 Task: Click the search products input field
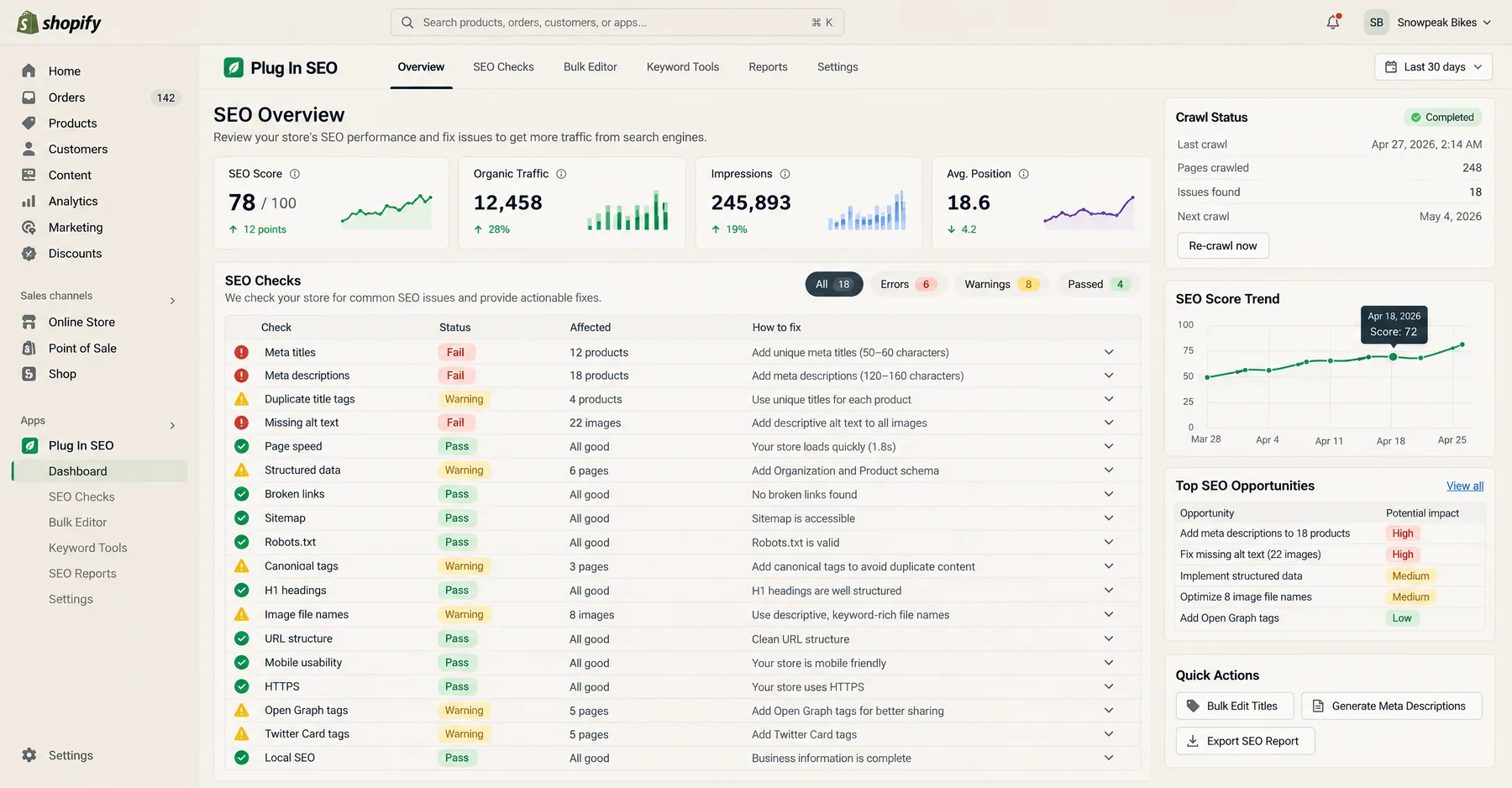tap(617, 23)
